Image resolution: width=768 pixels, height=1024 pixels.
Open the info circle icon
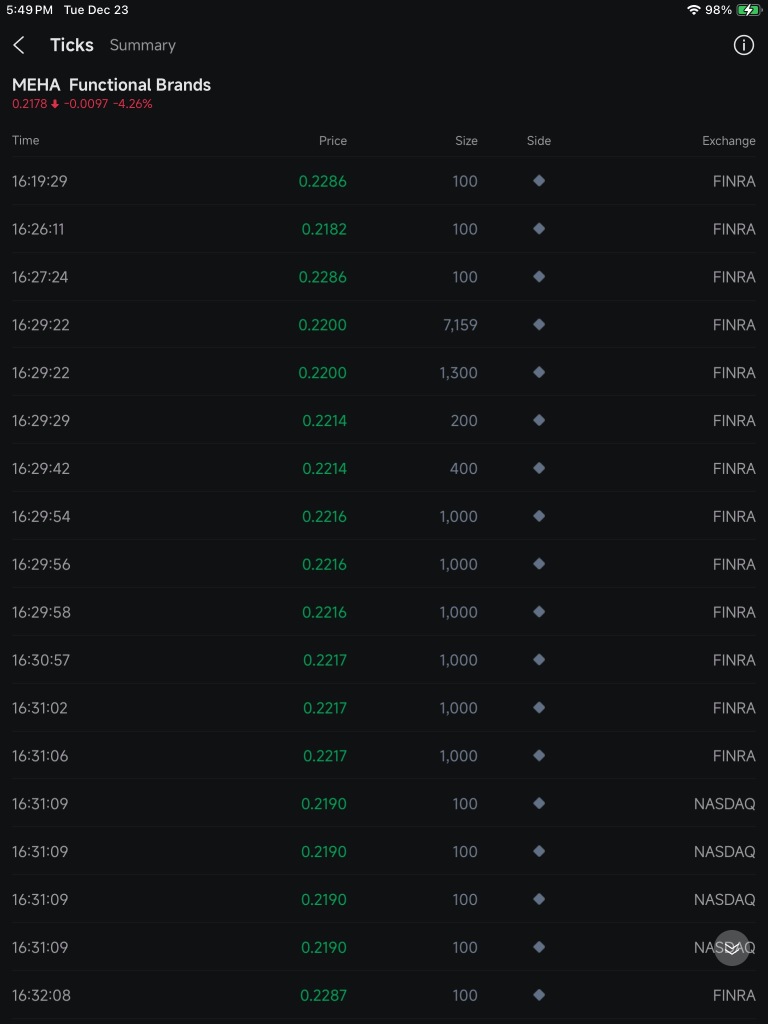pos(743,45)
